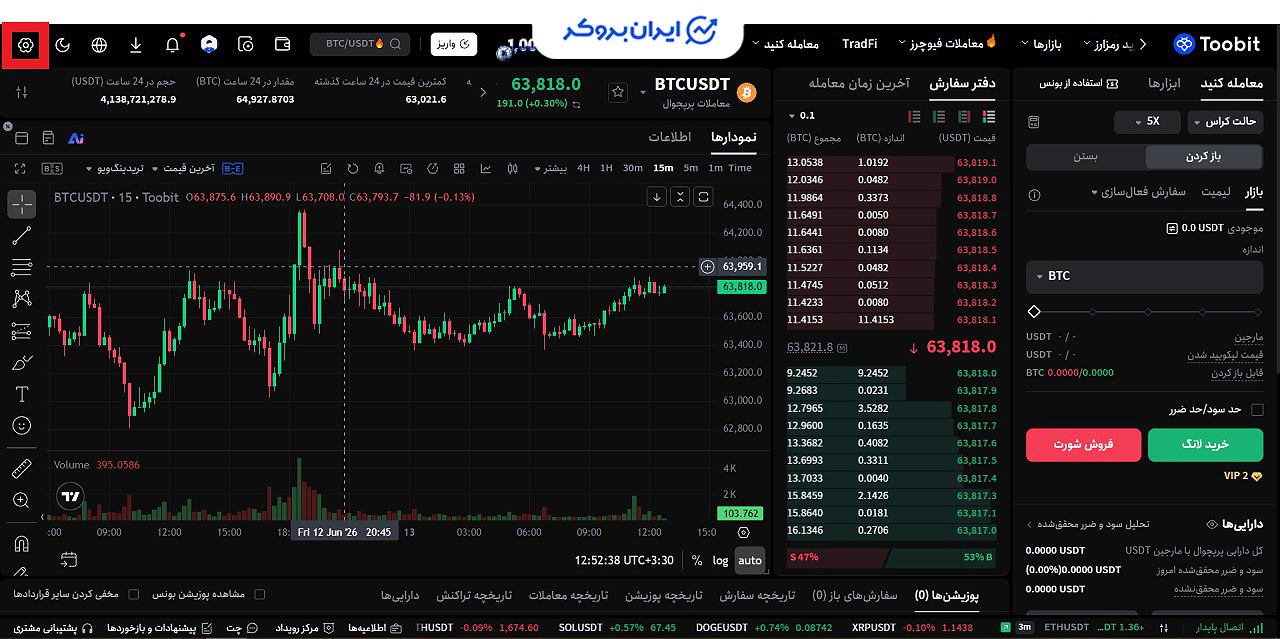Enable the take profit/stop loss checkbox

pyautogui.click(x=1257, y=409)
